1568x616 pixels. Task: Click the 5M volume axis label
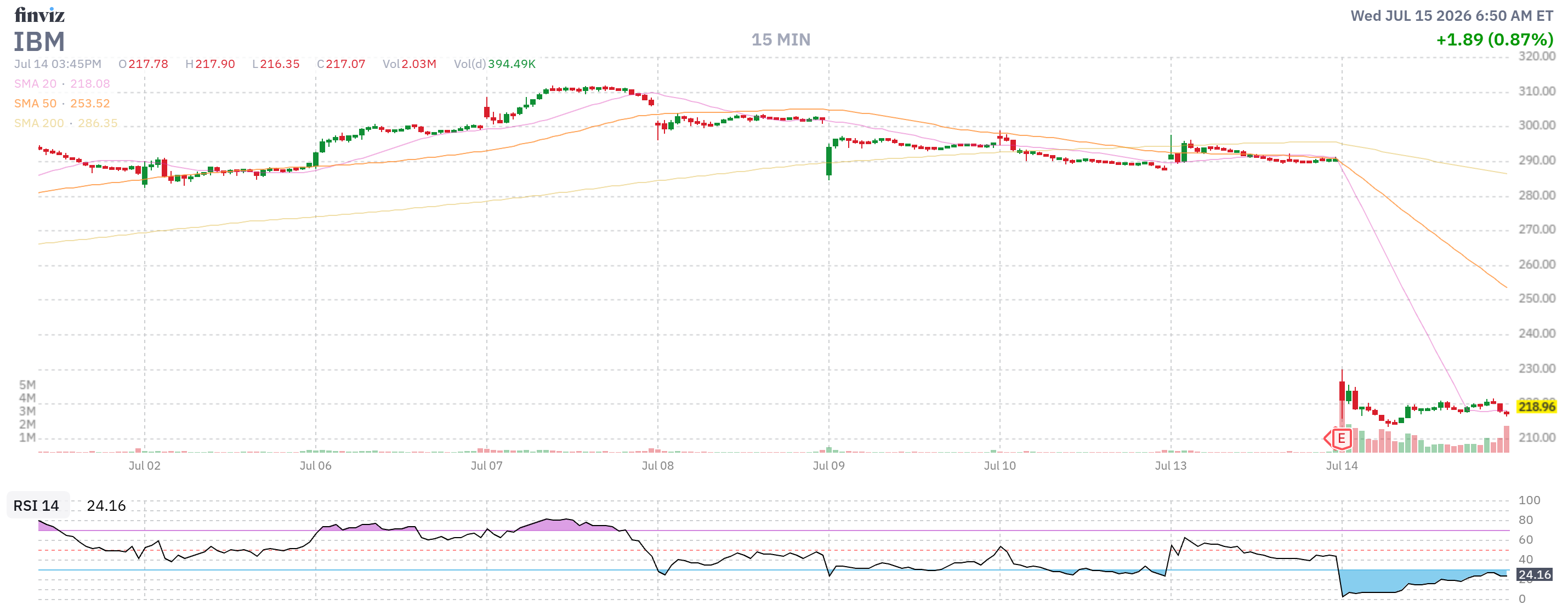27,385
